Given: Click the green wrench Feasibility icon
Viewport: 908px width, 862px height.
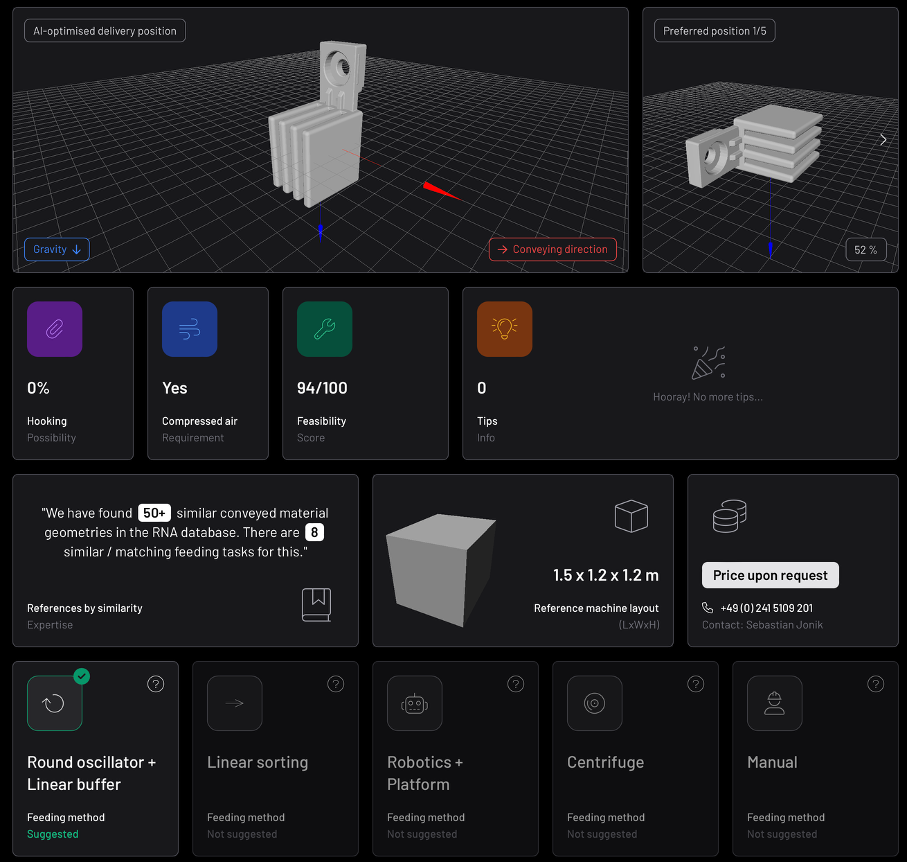Looking at the screenshot, I should (324, 329).
